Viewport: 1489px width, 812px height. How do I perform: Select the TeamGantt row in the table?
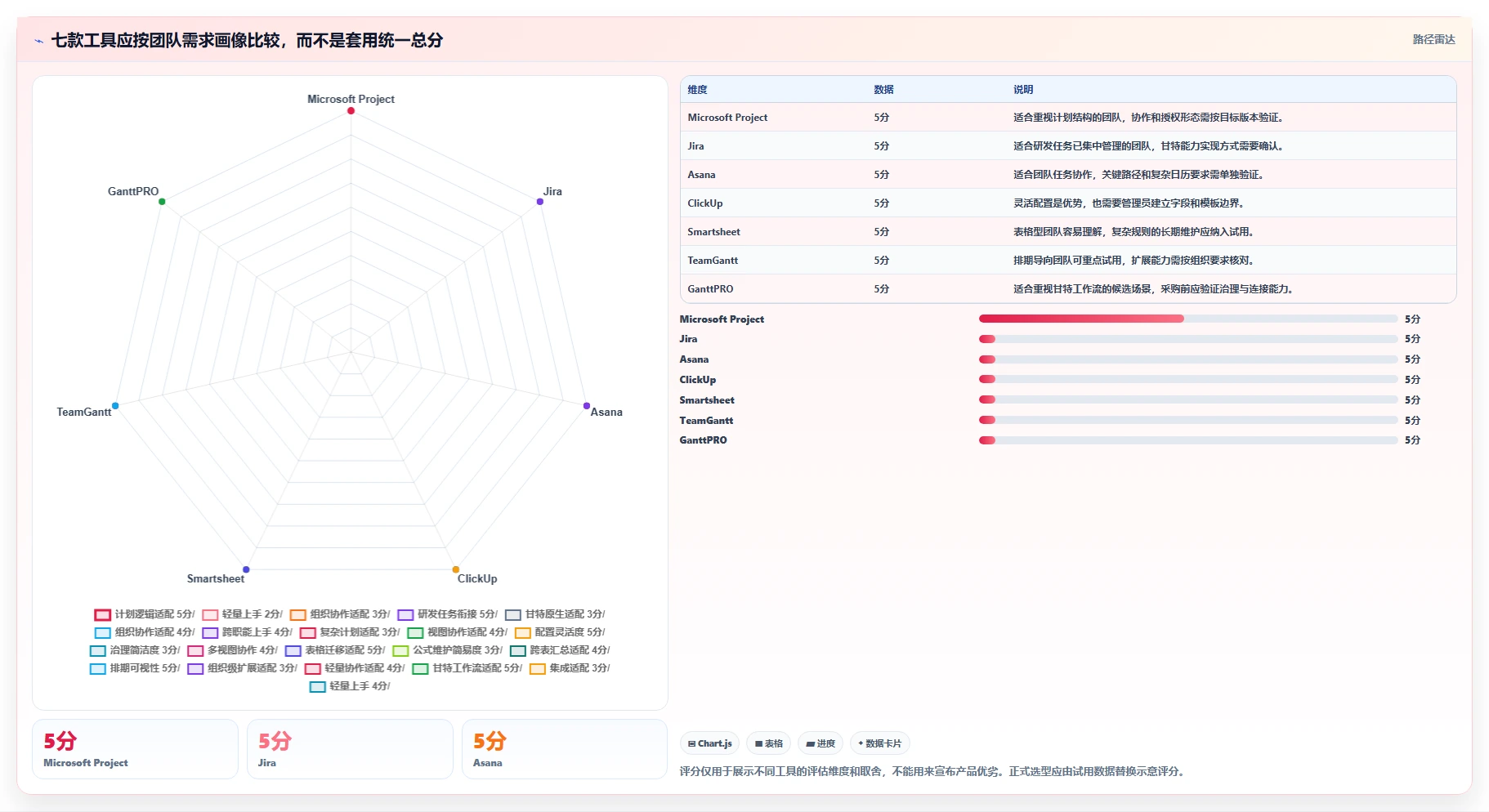pos(1068,261)
